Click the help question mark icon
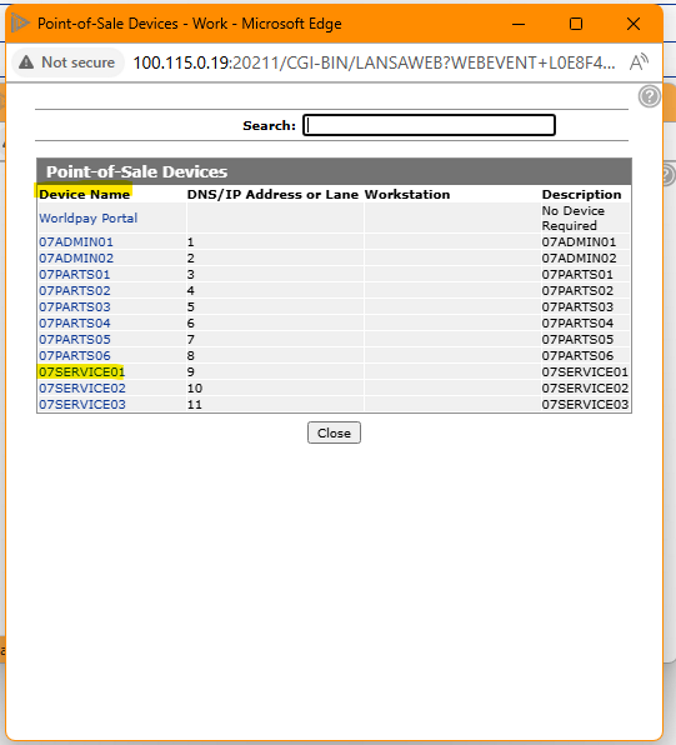The image size is (676, 745). click(x=649, y=96)
